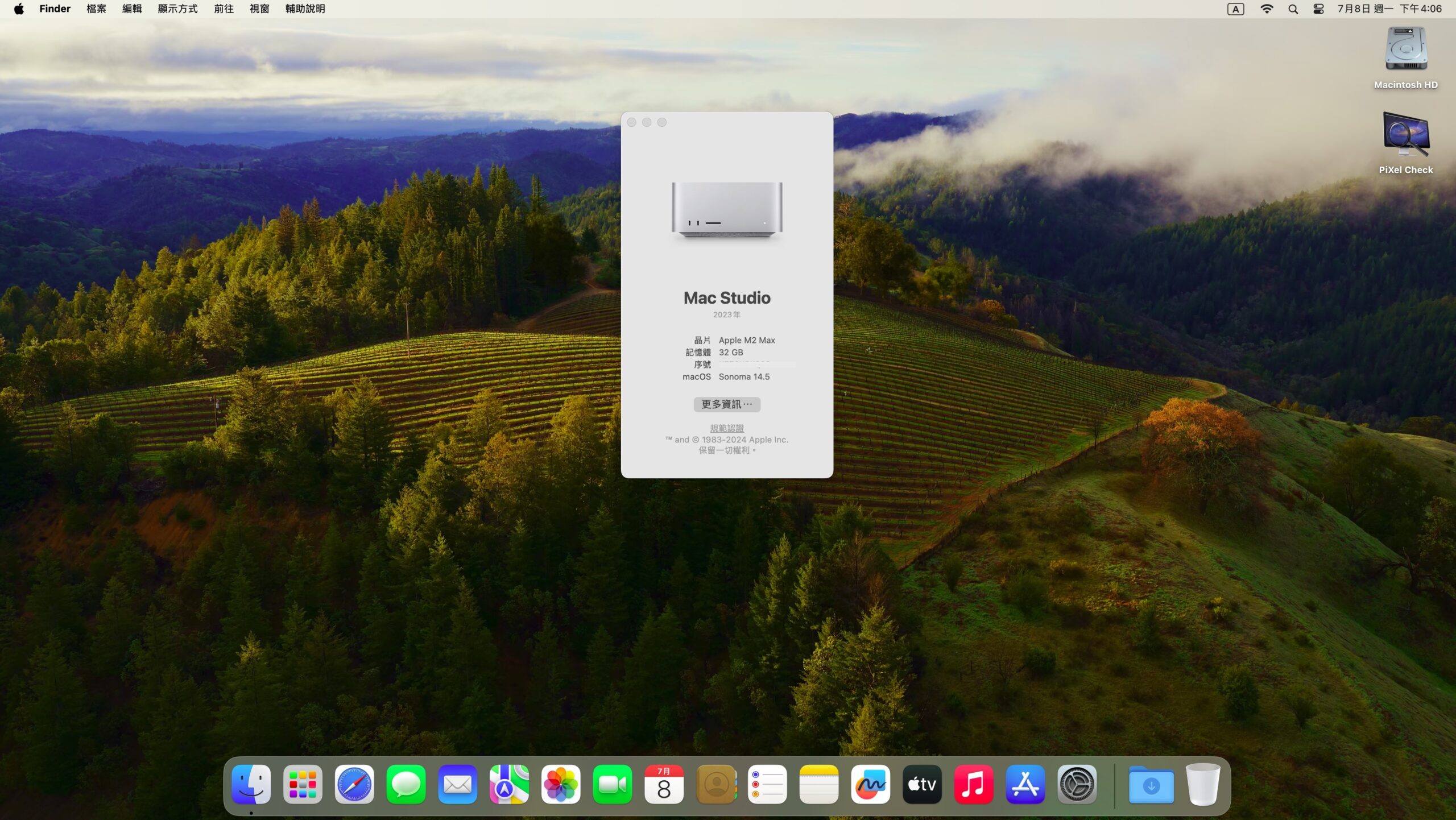Viewport: 1456px width, 820px height.
Task: Click the date and time clock
Action: [x=1389, y=9]
